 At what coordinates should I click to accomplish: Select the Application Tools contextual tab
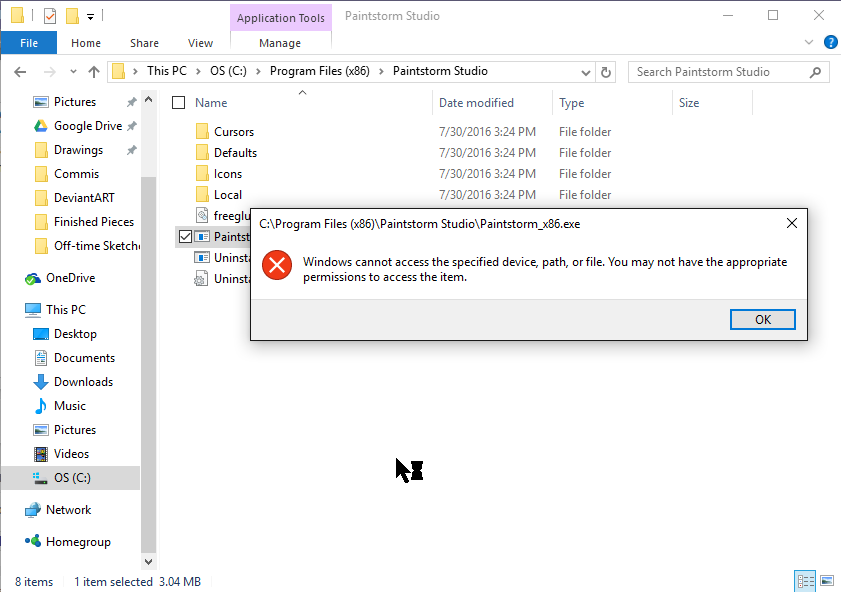click(281, 18)
